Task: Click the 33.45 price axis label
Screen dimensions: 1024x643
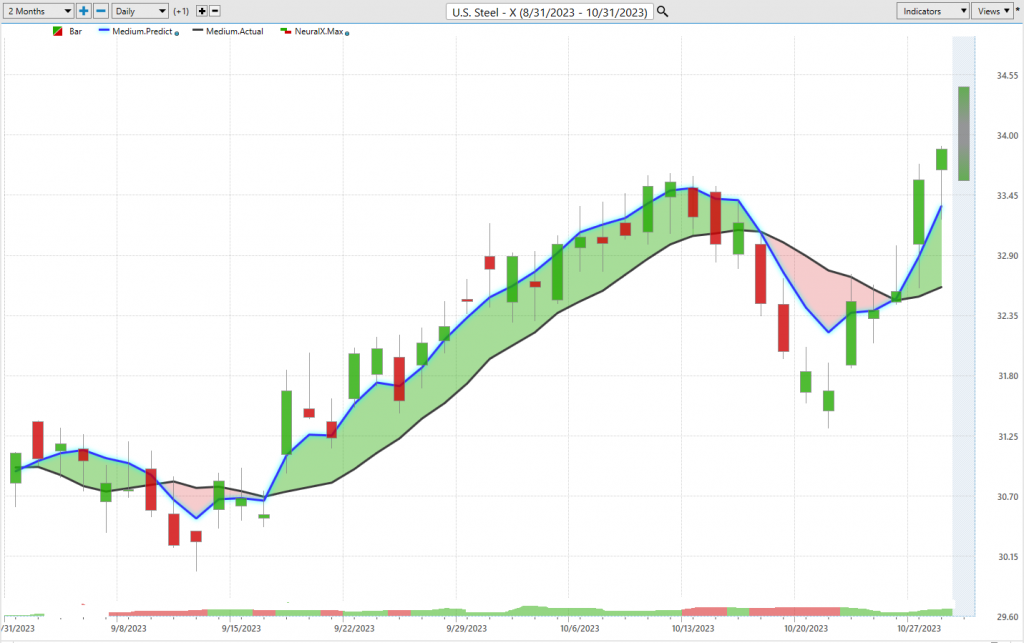Action: point(1007,196)
